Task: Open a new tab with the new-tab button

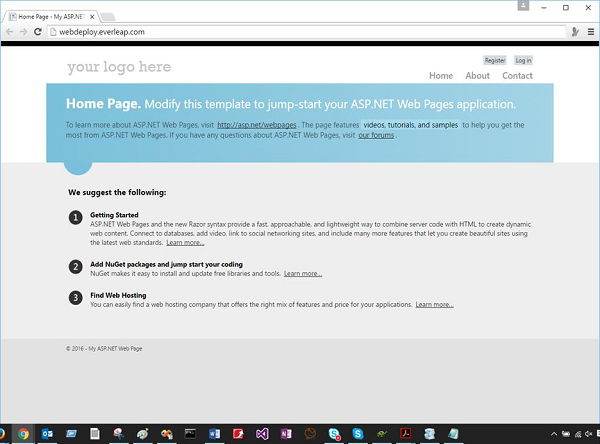Action: point(108,17)
